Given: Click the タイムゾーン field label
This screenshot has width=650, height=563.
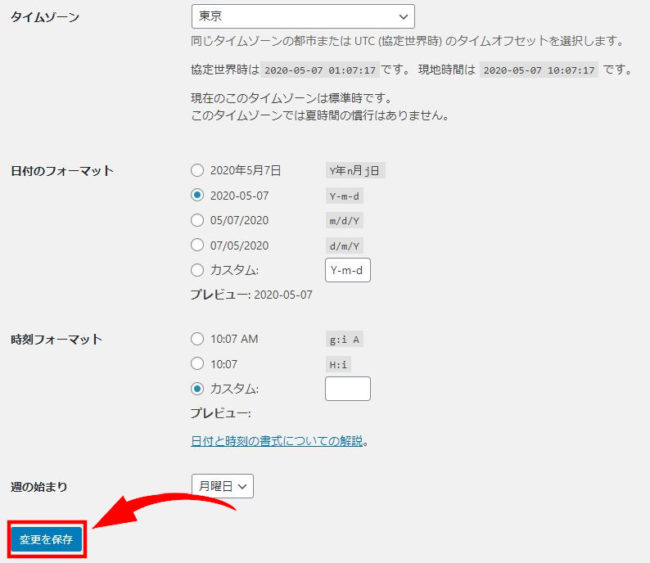Looking at the screenshot, I should pyautogui.click(x=45, y=18).
